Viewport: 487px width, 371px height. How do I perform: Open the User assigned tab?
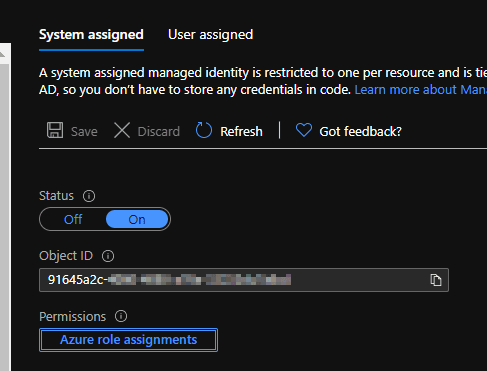[x=211, y=35]
